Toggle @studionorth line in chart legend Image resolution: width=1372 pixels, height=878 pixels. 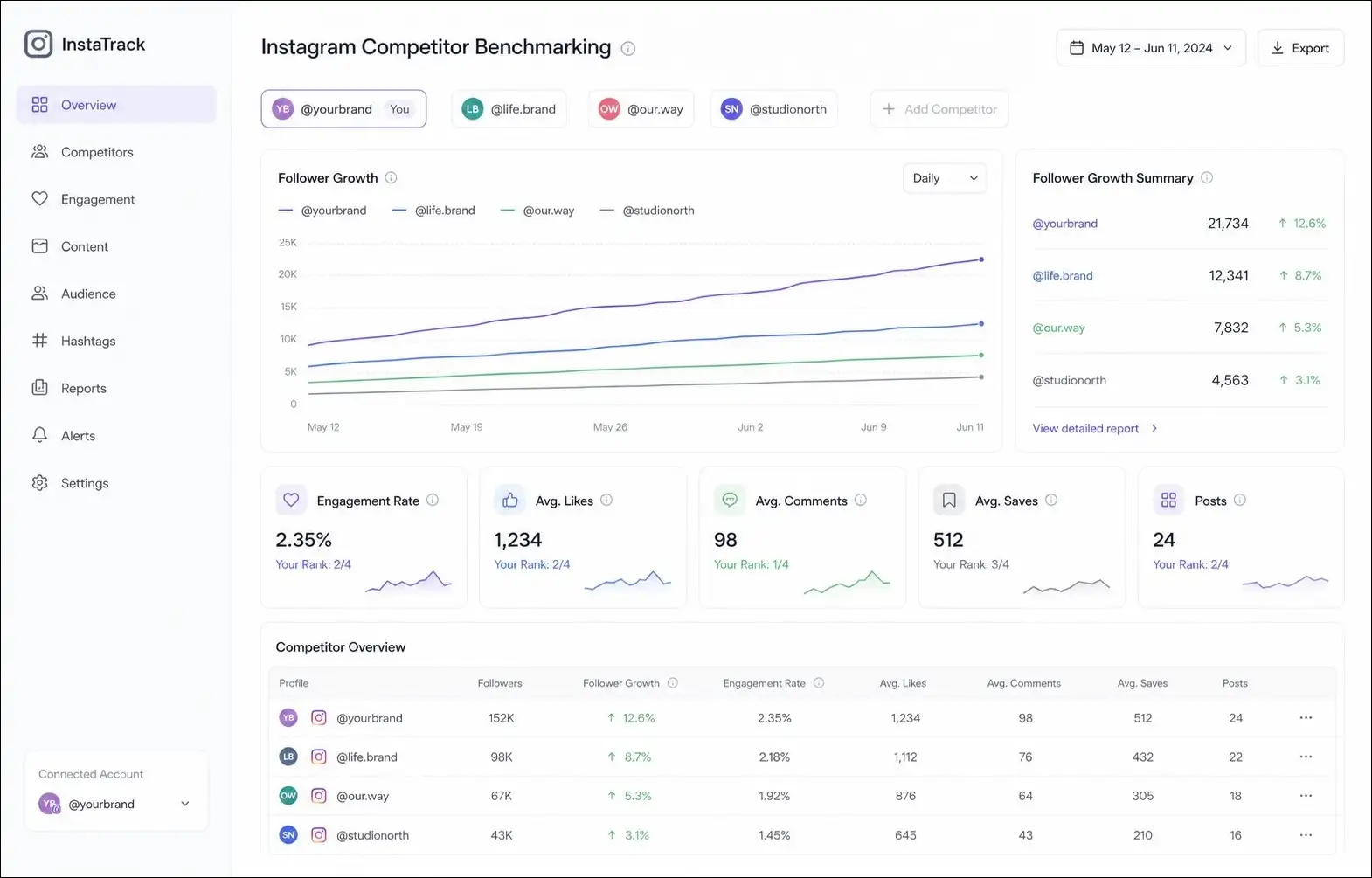[648, 211]
